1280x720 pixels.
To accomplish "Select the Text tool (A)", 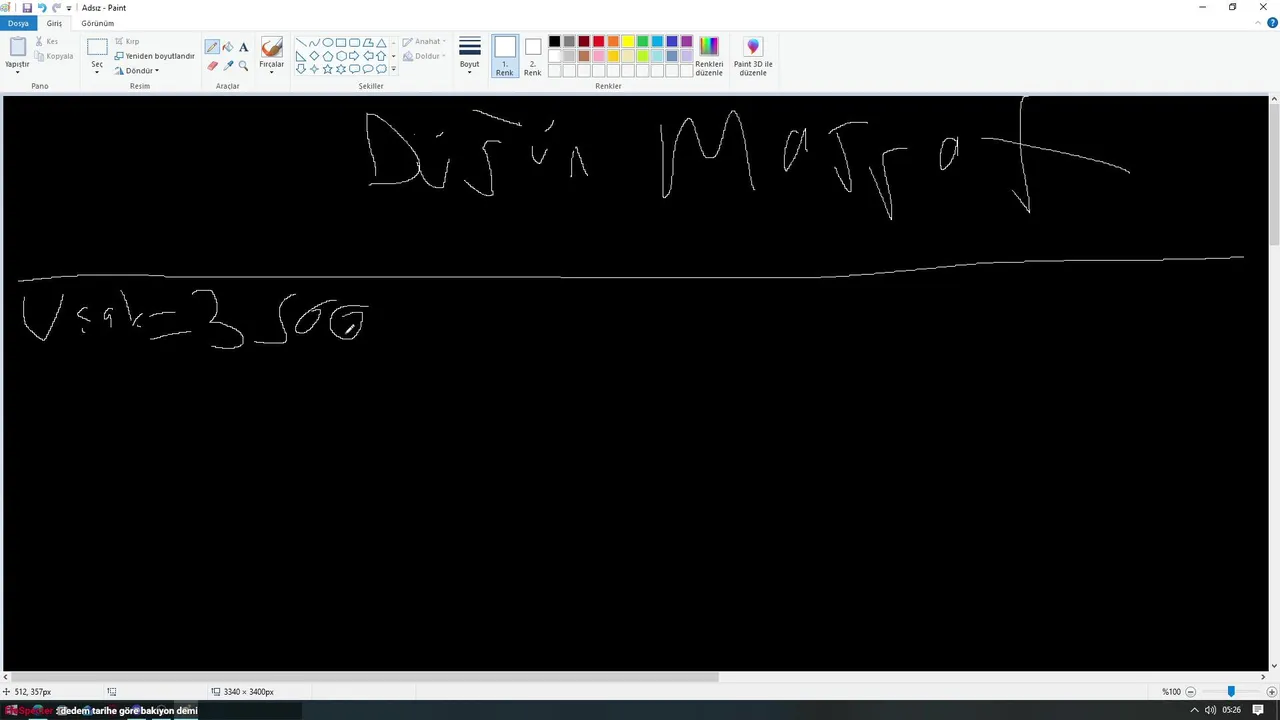I will pyautogui.click(x=243, y=47).
